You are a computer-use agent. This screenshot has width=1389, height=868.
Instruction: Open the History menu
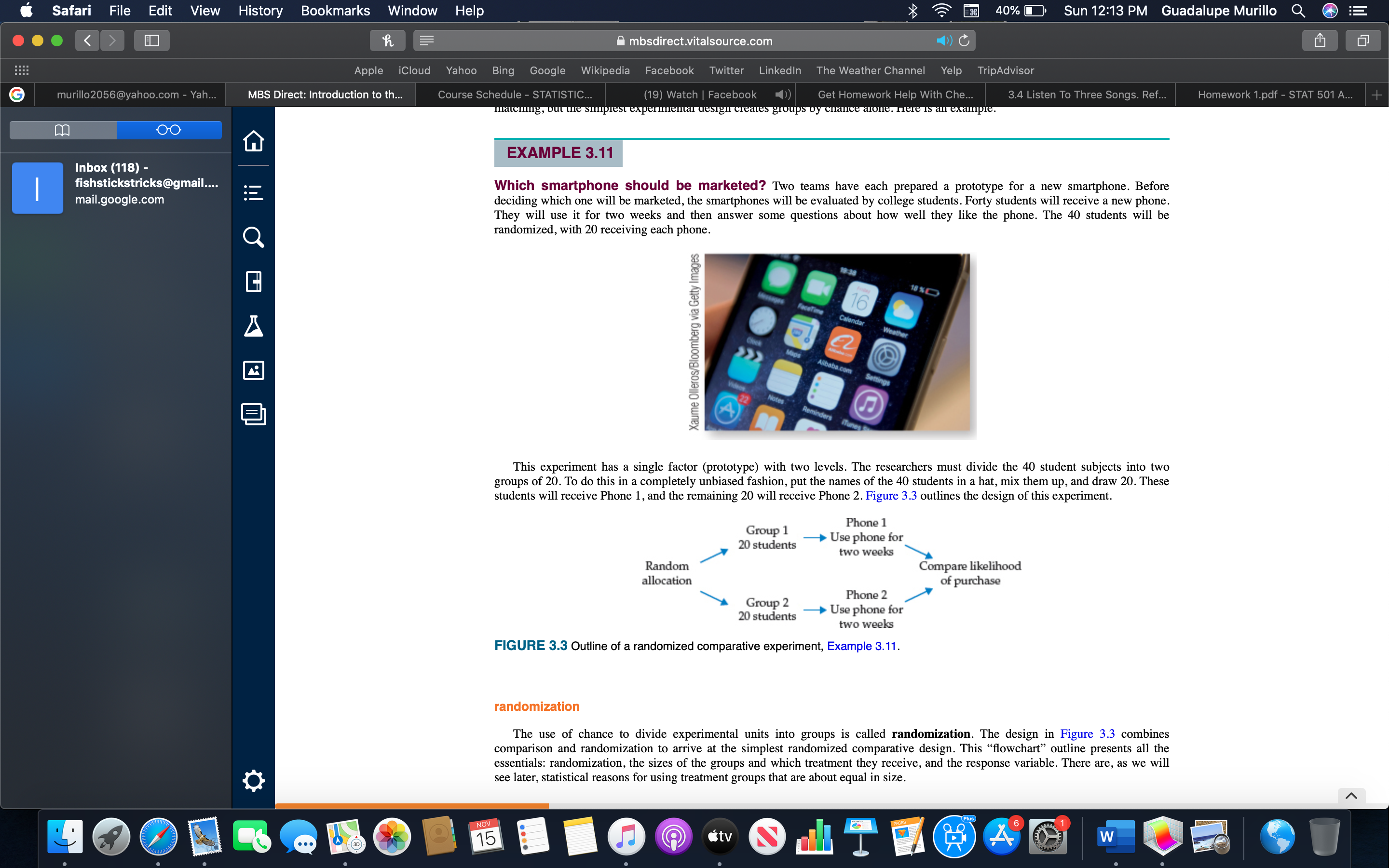pos(260,10)
